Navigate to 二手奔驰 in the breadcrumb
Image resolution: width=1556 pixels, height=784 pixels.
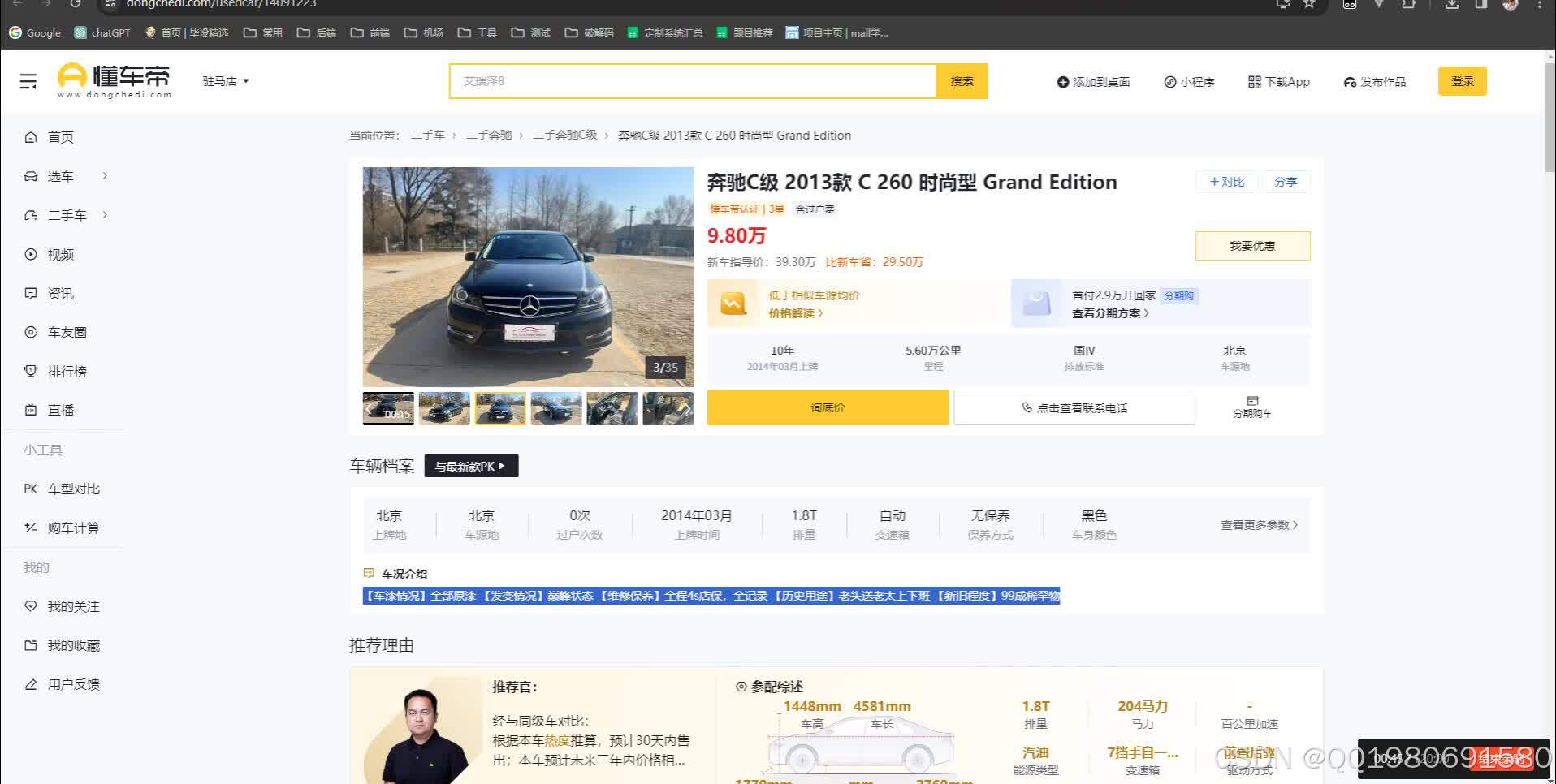point(491,135)
